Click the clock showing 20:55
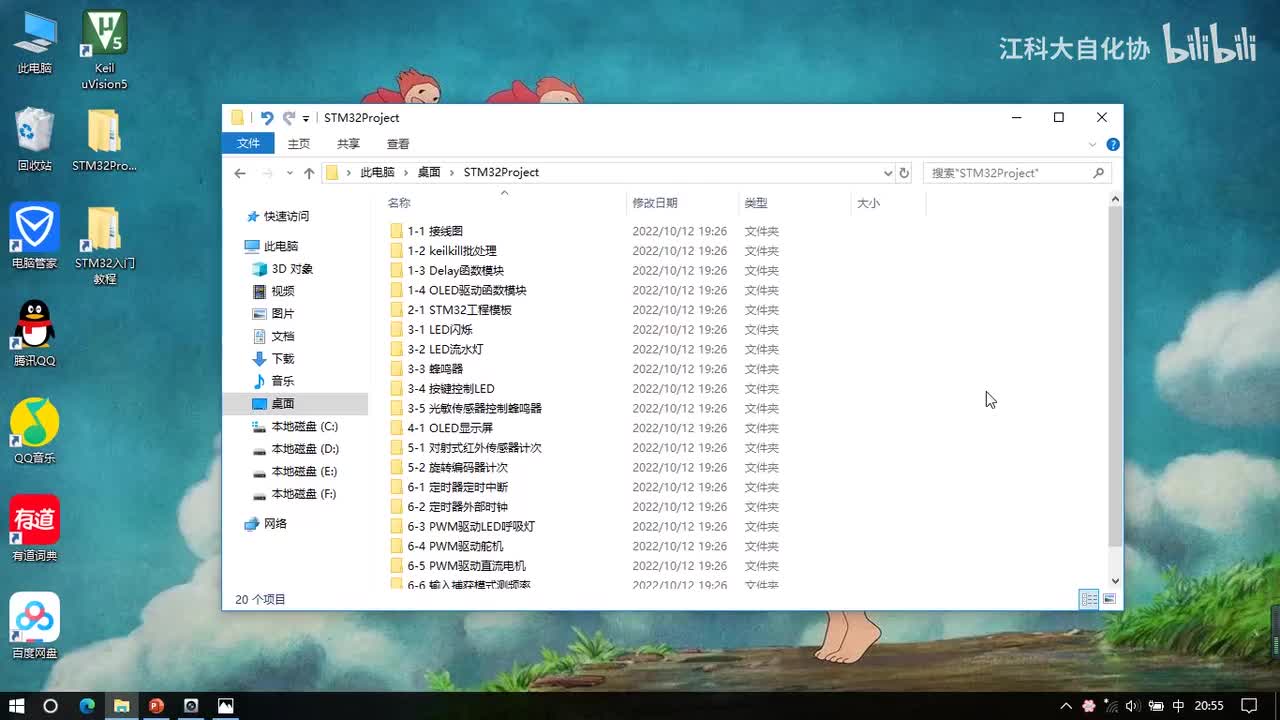 pos(1209,705)
